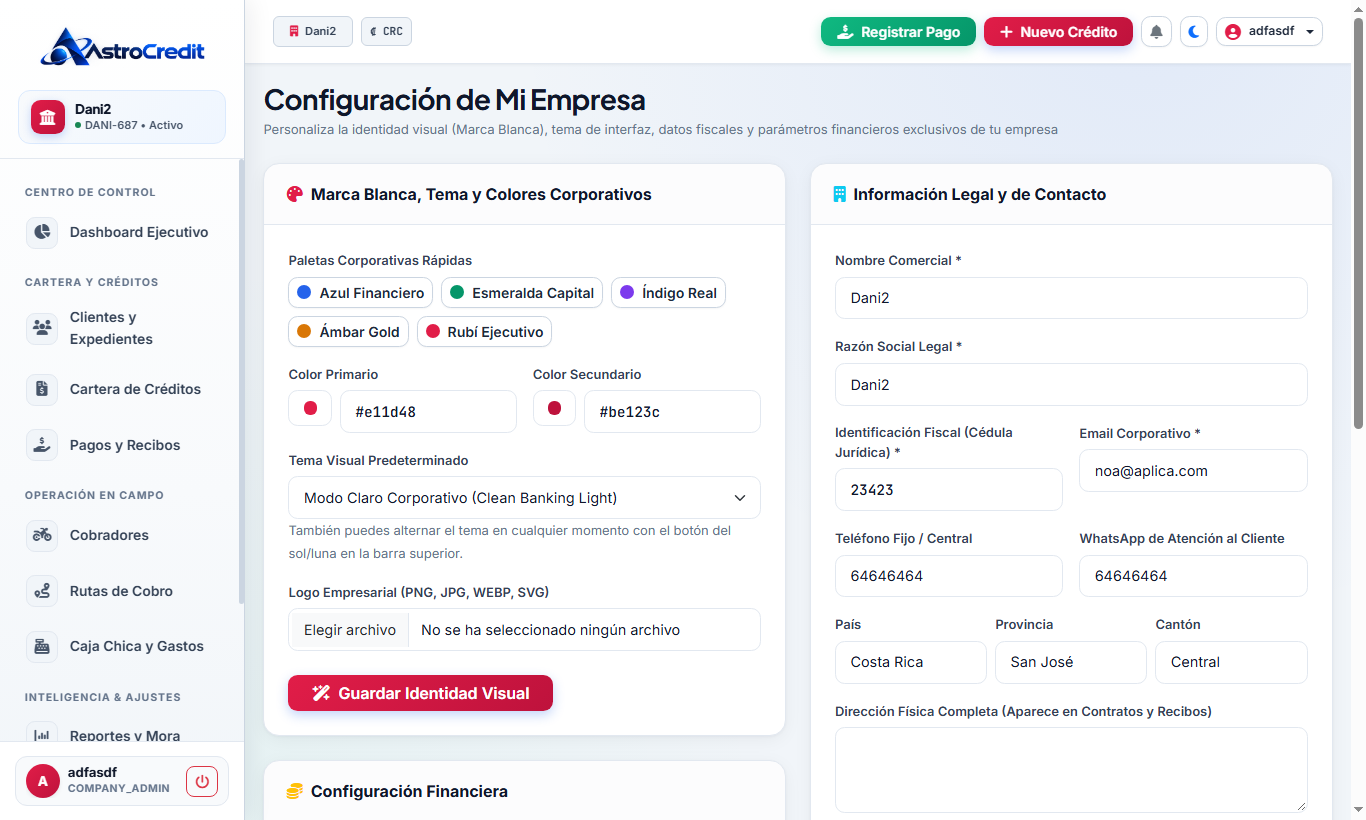Viewport: 1366px width, 820px height.
Task: Click the palette icon in Marca Blanca header
Action: point(295,194)
